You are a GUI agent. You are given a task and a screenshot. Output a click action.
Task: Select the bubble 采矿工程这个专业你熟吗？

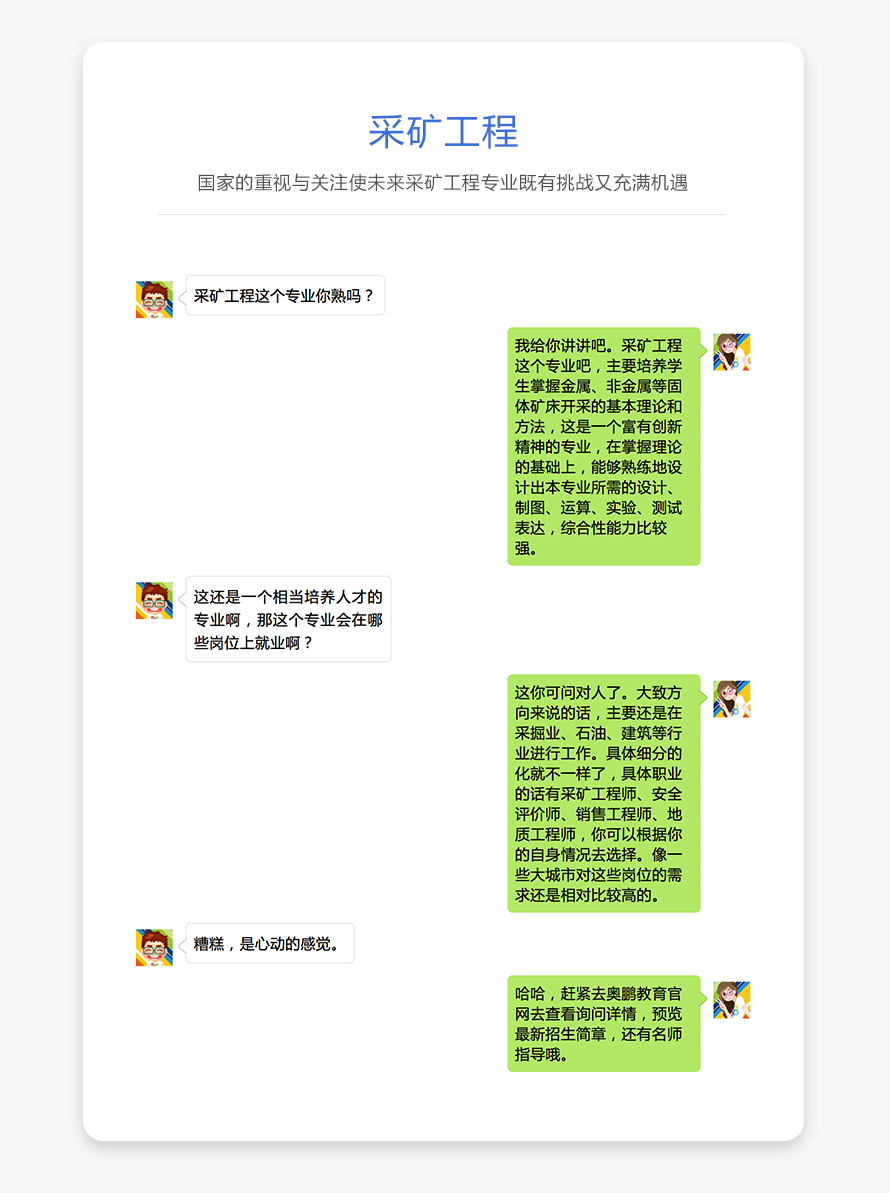click(x=285, y=295)
